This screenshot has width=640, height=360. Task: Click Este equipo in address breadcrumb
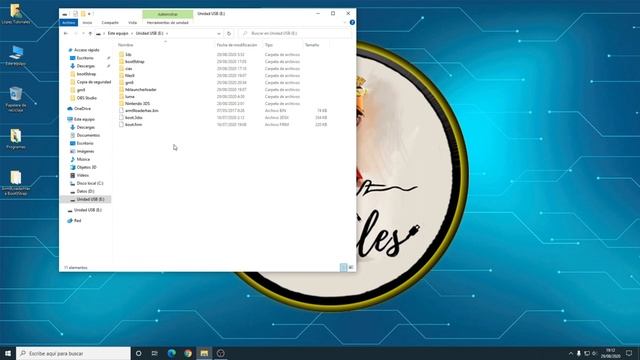pos(118,33)
